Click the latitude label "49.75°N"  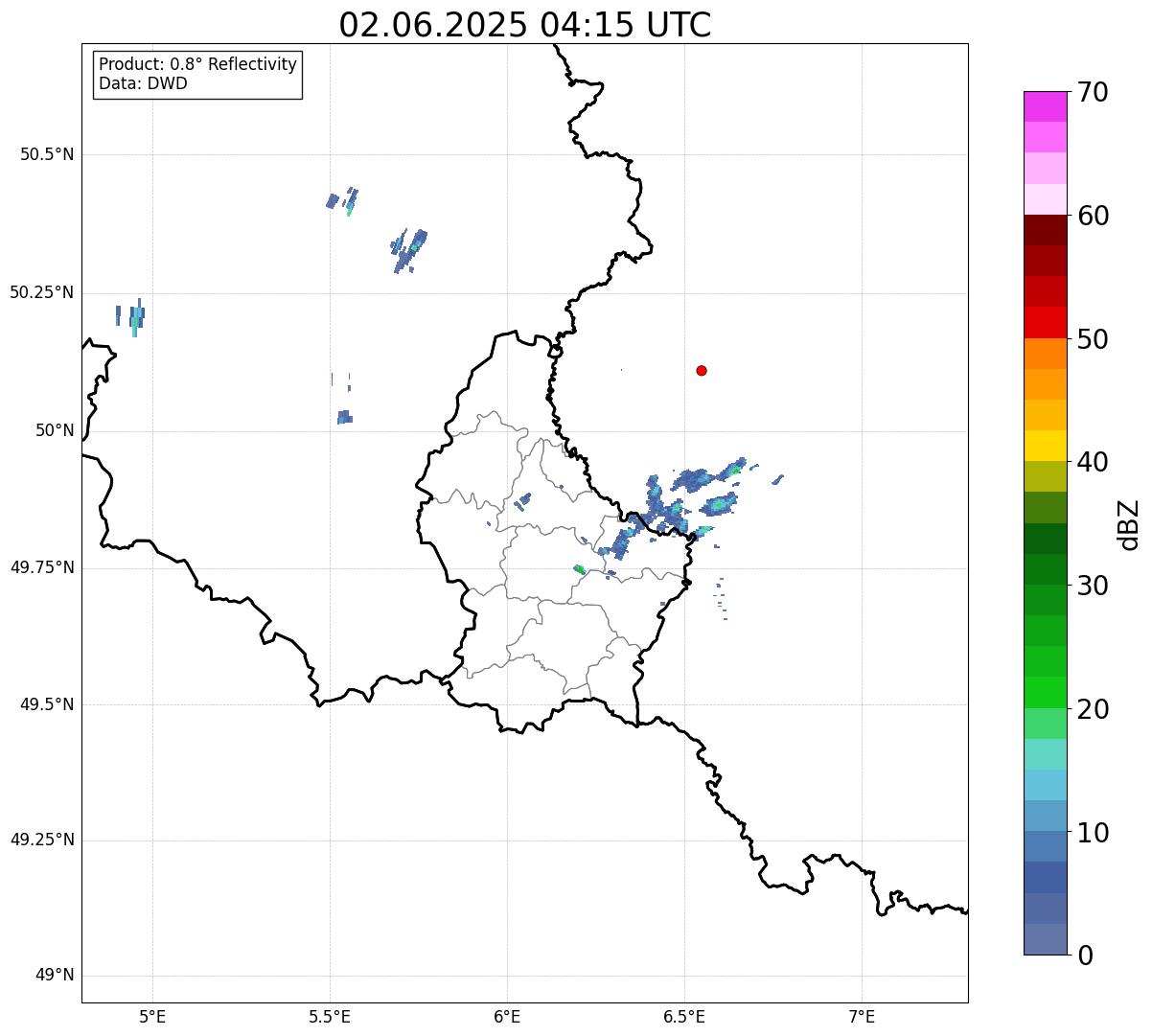point(42,567)
